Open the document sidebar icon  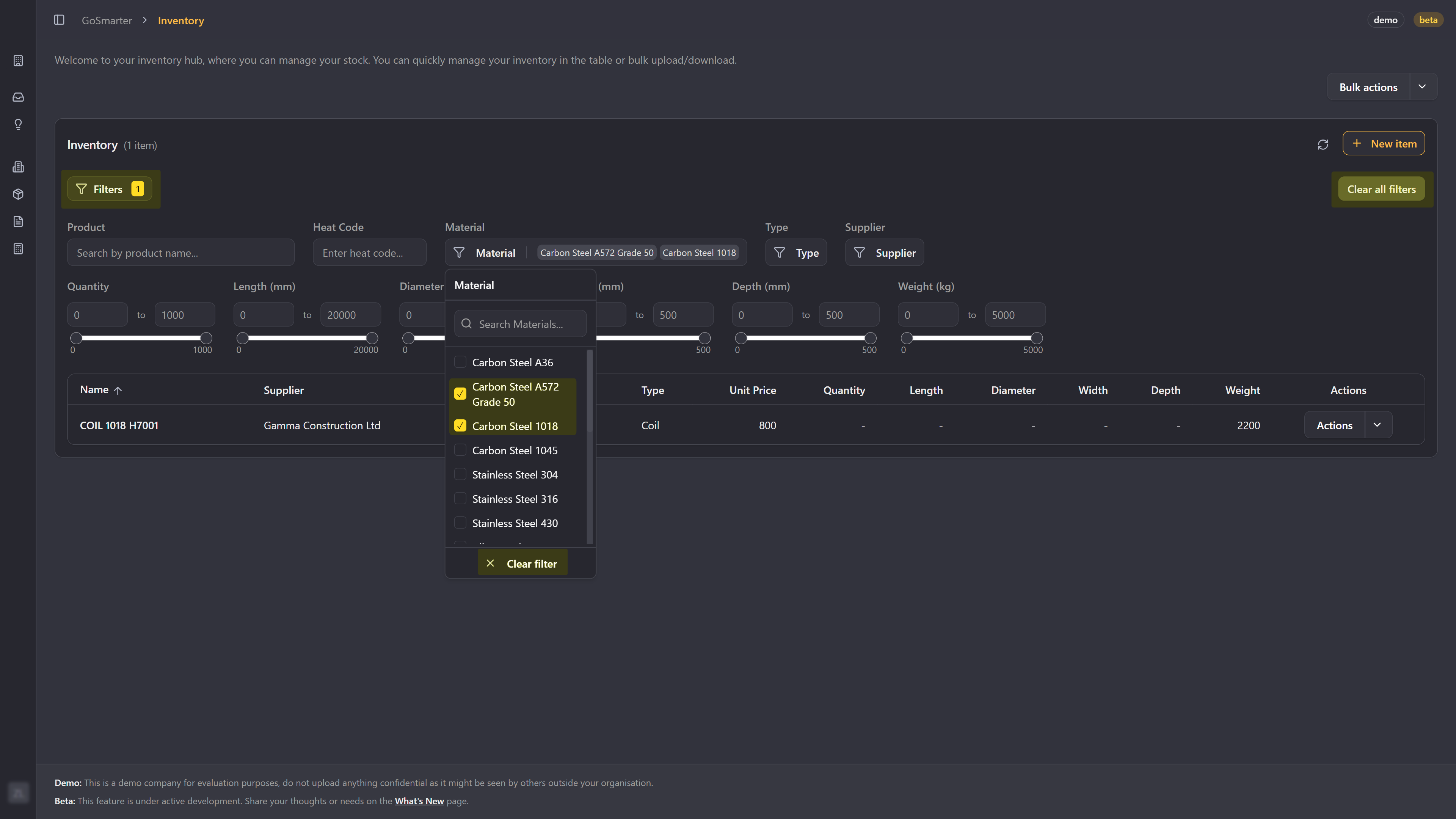tap(18, 221)
